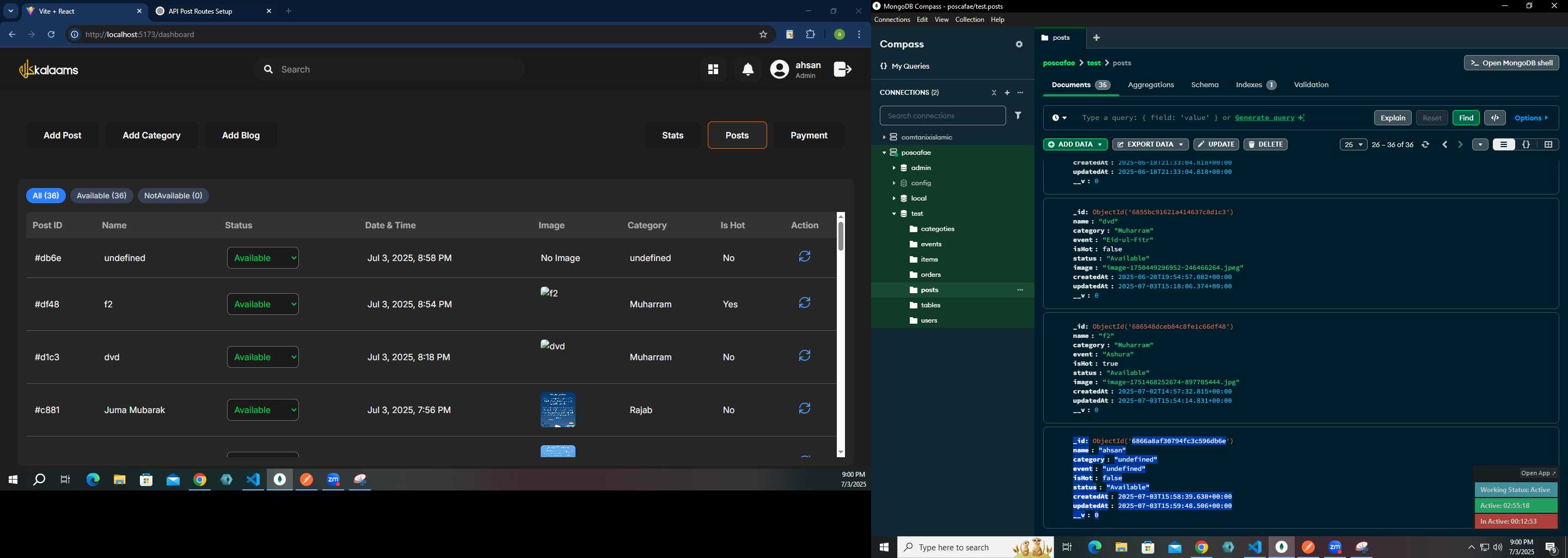
Task: Switch Compass to list view
Action: [1503, 145]
